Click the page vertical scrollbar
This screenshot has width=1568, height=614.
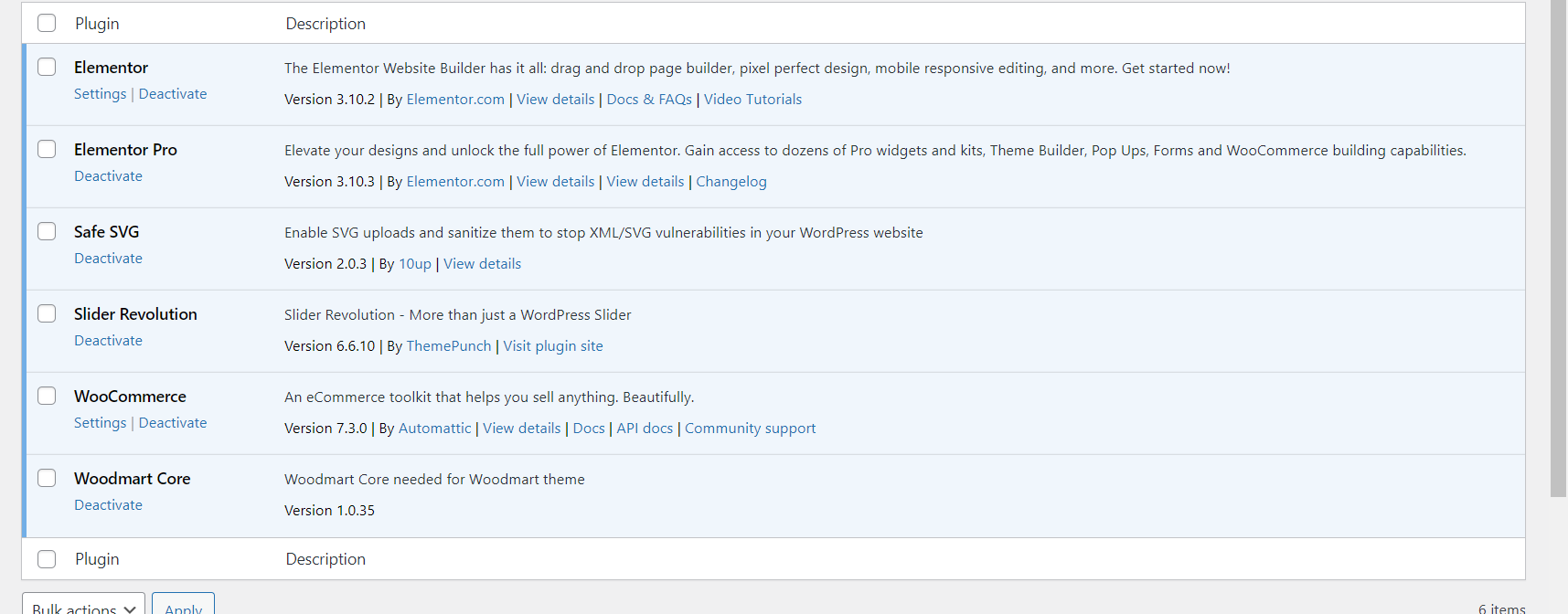click(1558, 247)
